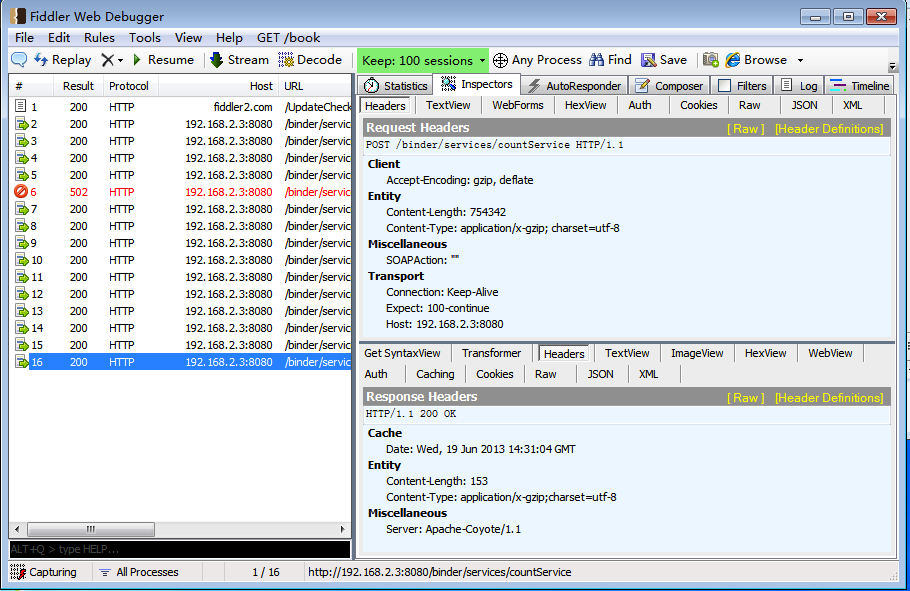910x591 pixels.
Task: Select the Inspectors tab
Action: pos(476,84)
